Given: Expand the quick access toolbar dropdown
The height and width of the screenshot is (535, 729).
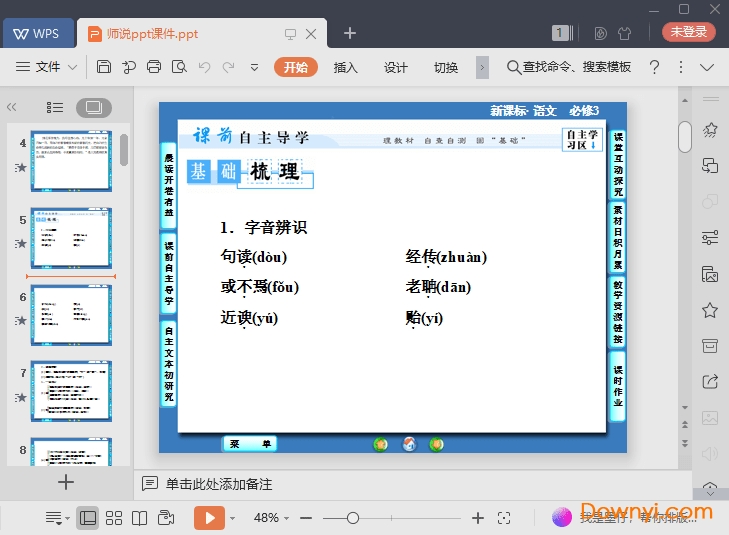Looking at the screenshot, I should (254, 67).
